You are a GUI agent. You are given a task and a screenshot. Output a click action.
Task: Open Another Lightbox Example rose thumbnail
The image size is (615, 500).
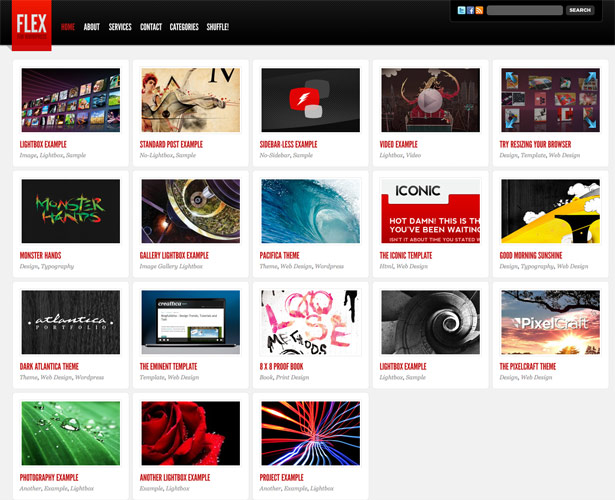pyautogui.click(x=191, y=433)
